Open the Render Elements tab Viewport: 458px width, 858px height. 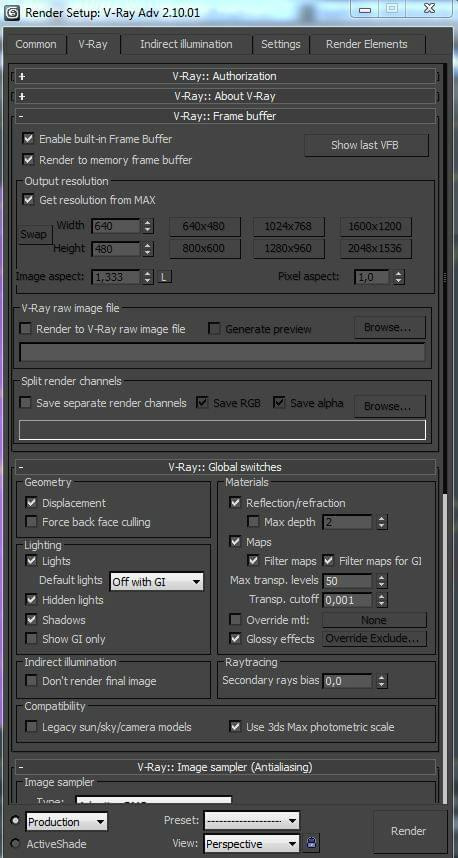367,44
